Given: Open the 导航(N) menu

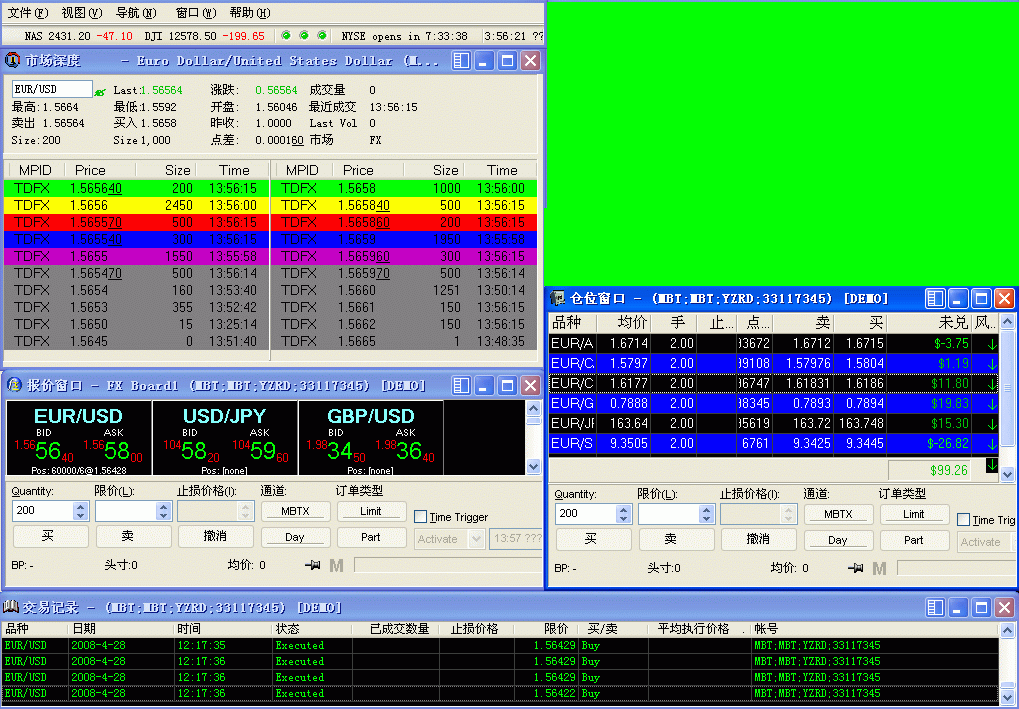Looking at the screenshot, I should coord(136,12).
